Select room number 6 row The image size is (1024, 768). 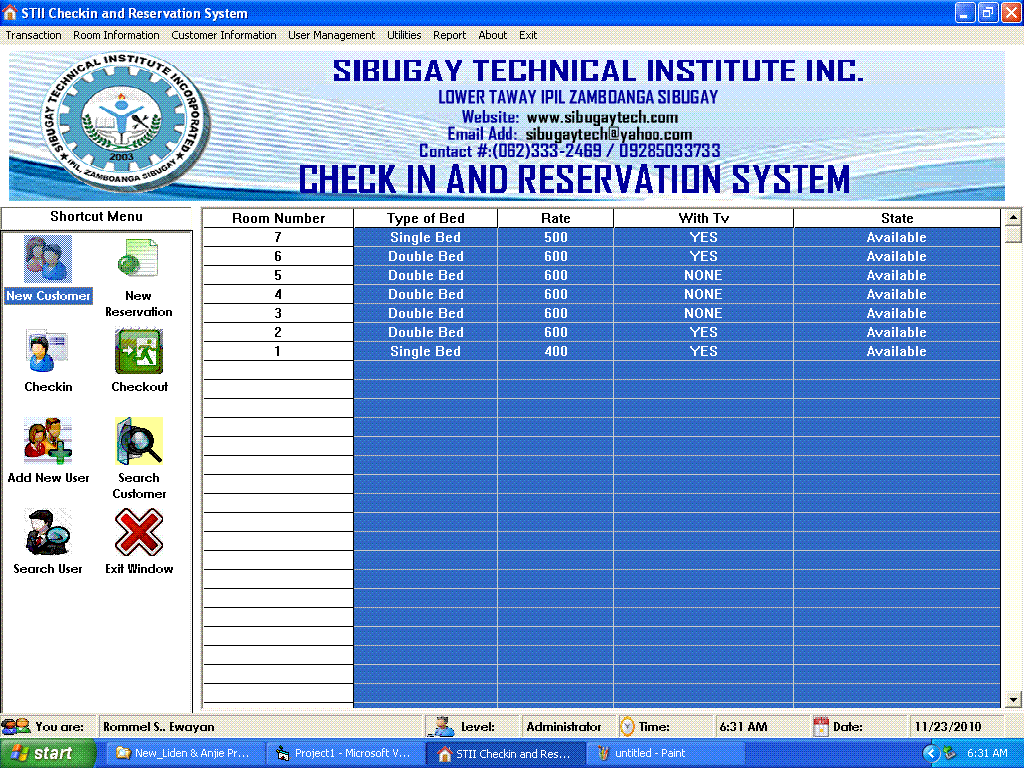(601, 256)
